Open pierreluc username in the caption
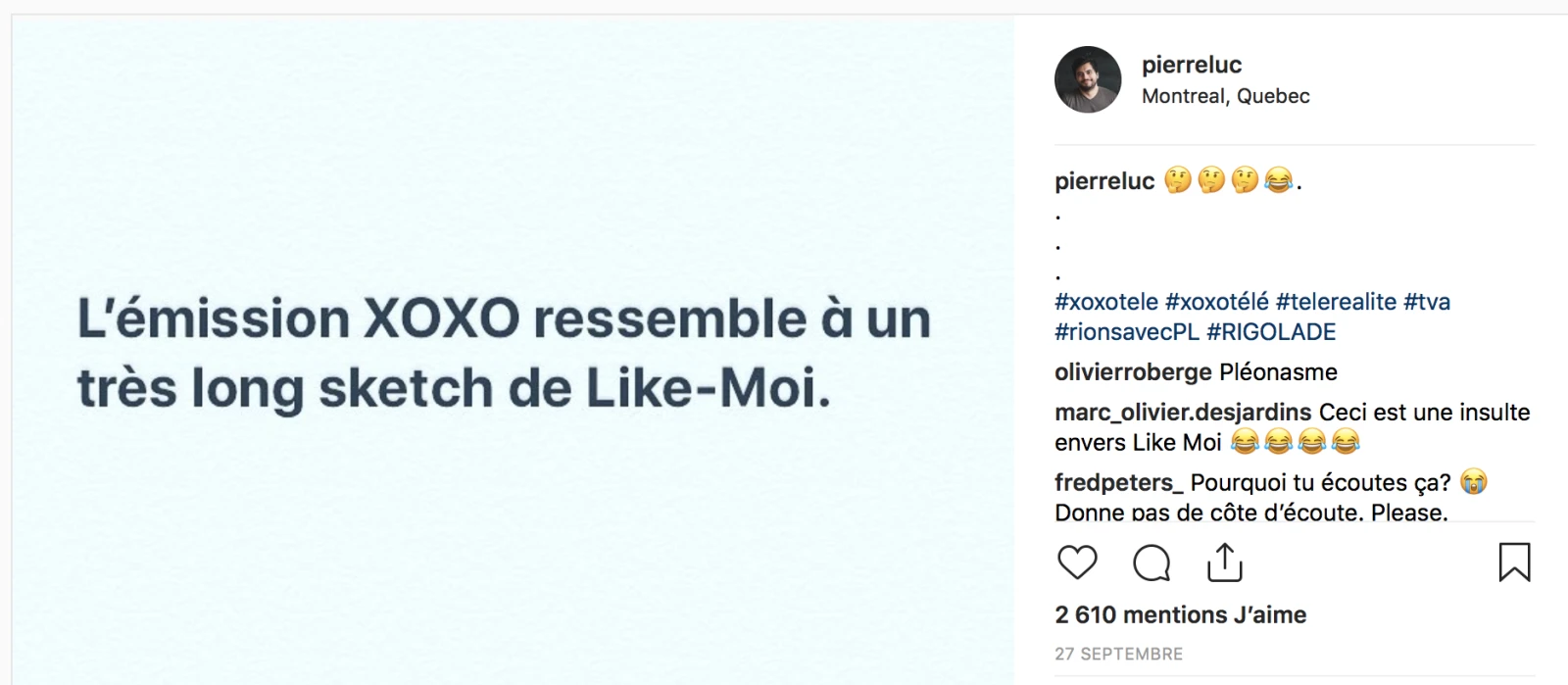This screenshot has width=1568, height=685. tap(1104, 181)
